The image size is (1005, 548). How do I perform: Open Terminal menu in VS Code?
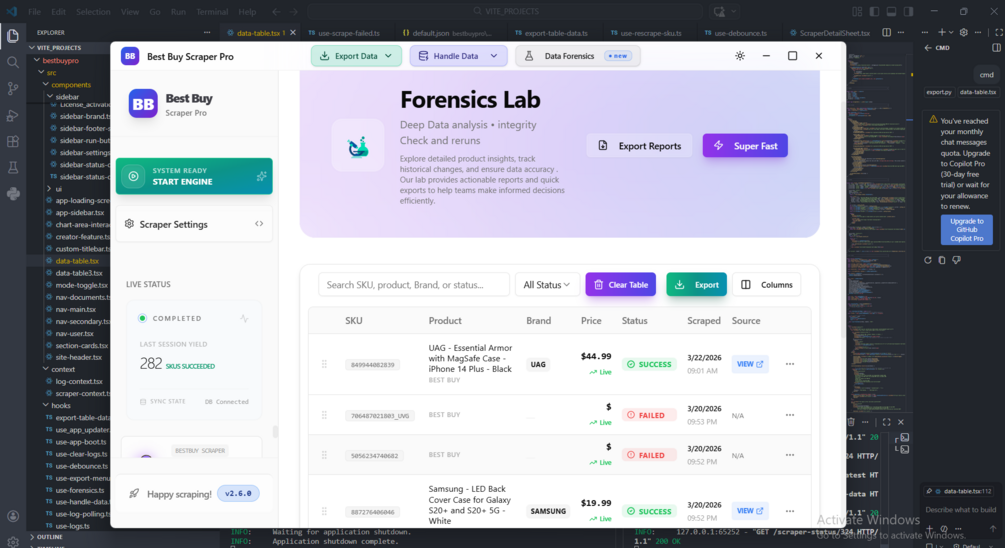tap(212, 12)
